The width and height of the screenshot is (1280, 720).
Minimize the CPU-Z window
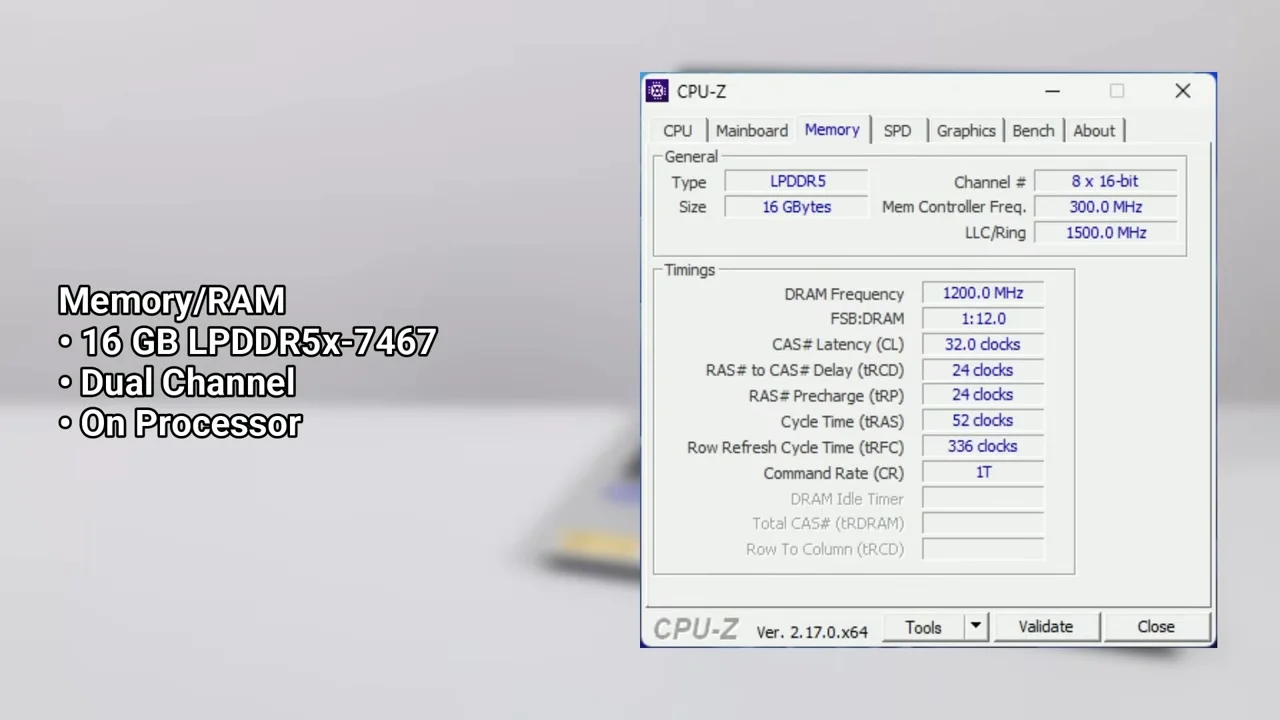[1052, 91]
